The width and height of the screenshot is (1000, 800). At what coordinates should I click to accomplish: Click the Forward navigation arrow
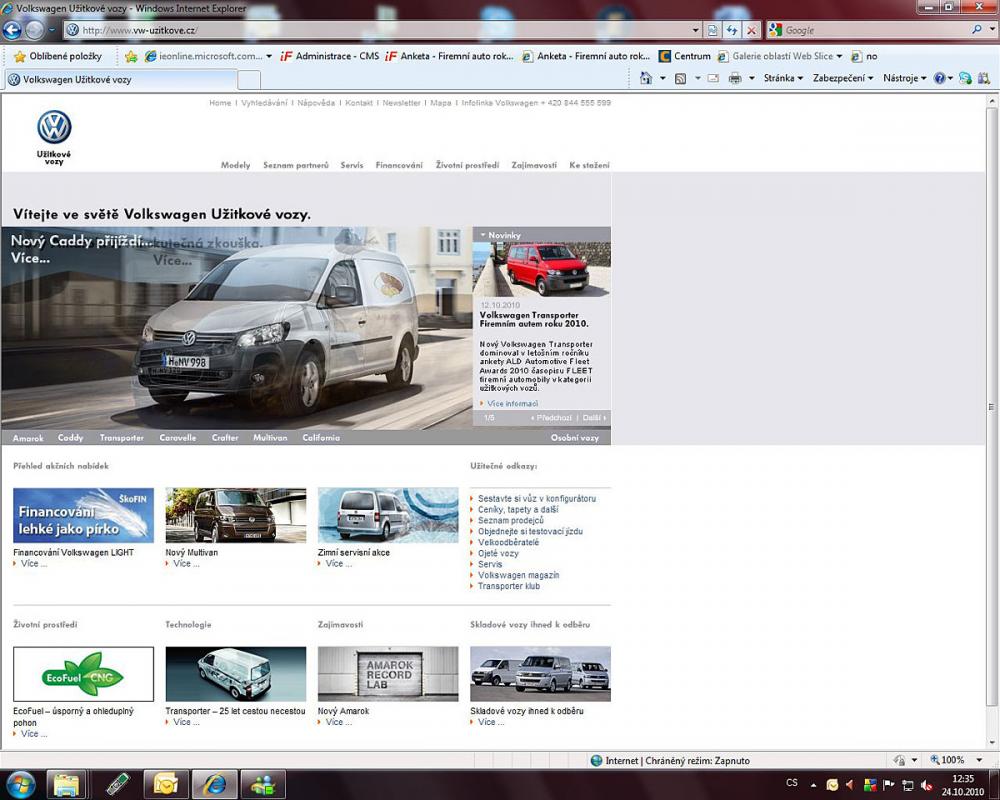coord(34,30)
